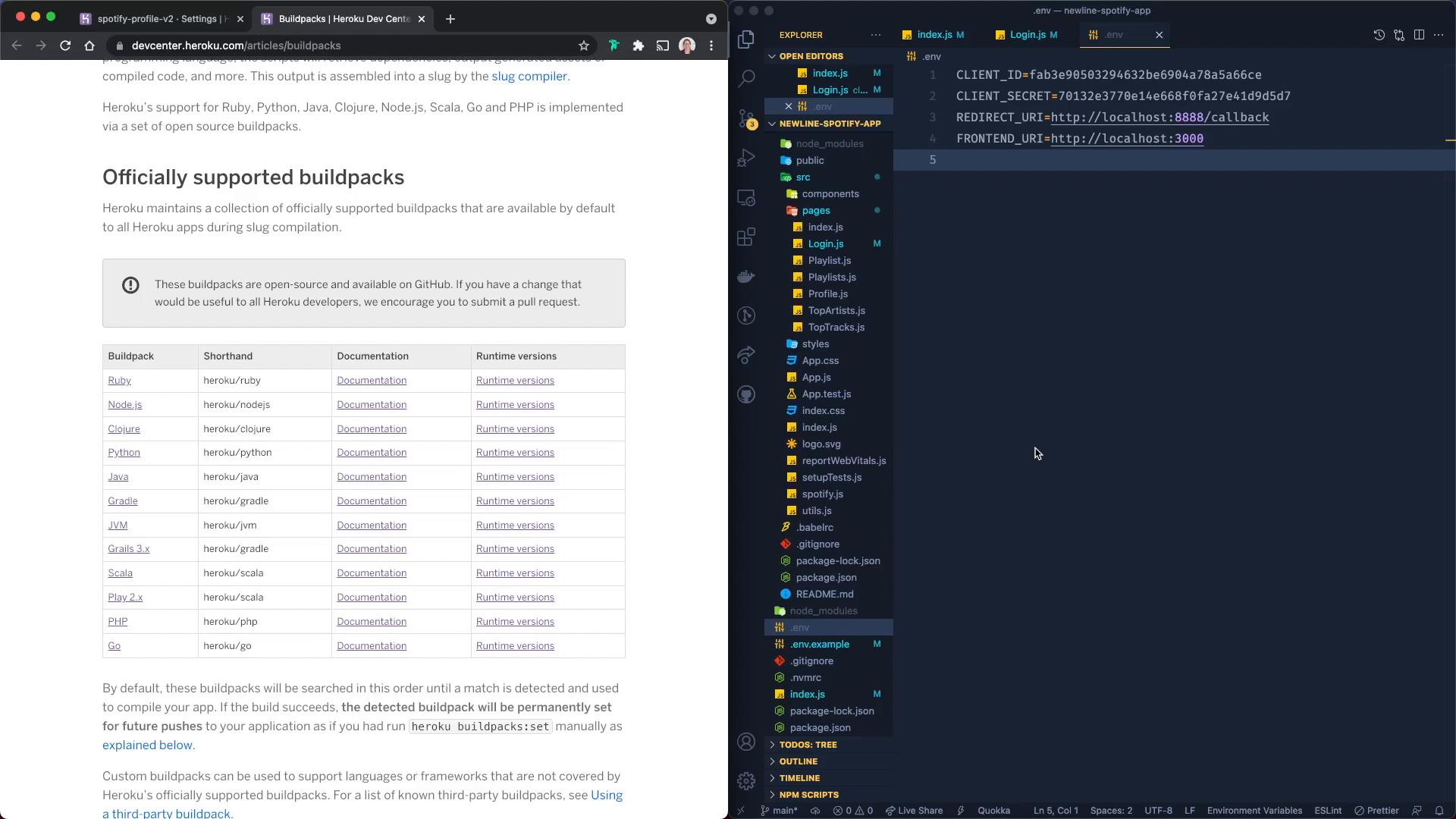Expand the NPM SCRIPTS section
Viewport: 1456px width, 819px height.
(x=808, y=795)
